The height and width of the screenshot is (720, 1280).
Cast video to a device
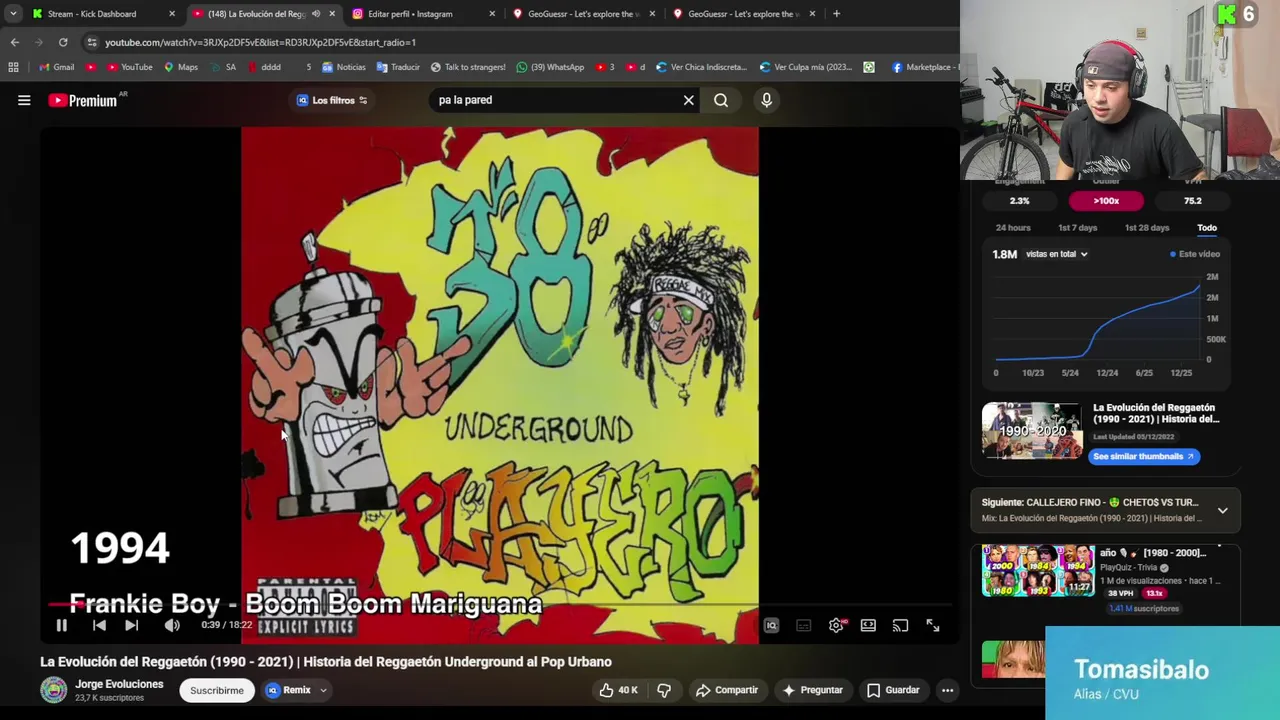[x=900, y=625]
